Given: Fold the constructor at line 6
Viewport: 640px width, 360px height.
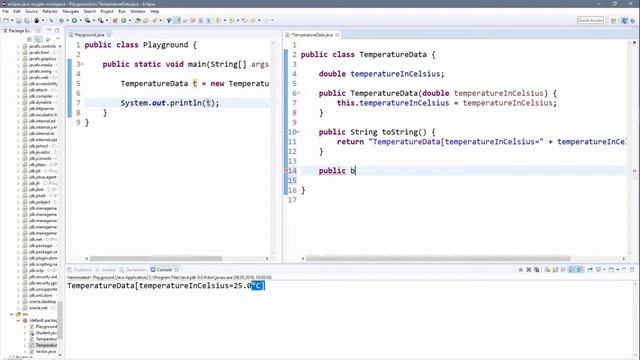Looking at the screenshot, I should coord(298,93).
